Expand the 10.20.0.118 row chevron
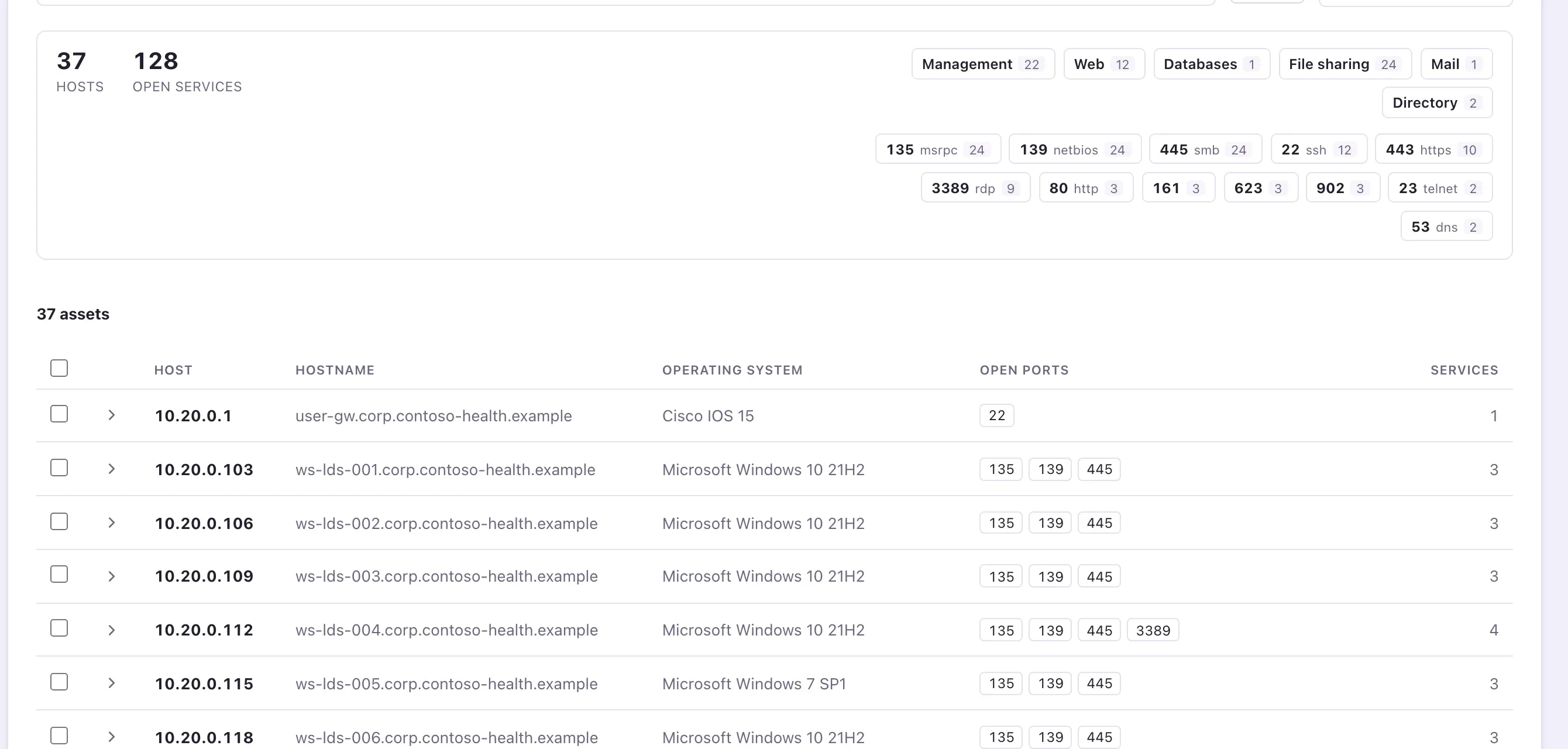 [x=111, y=737]
